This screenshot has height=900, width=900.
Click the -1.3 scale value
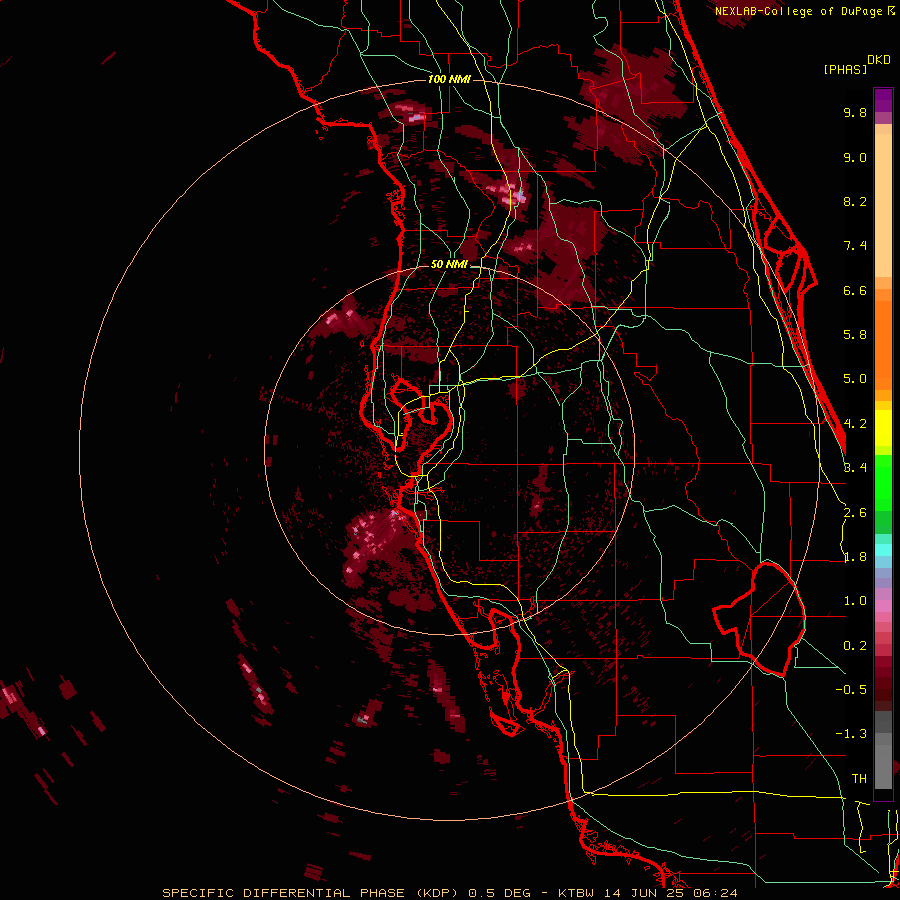pos(851,734)
